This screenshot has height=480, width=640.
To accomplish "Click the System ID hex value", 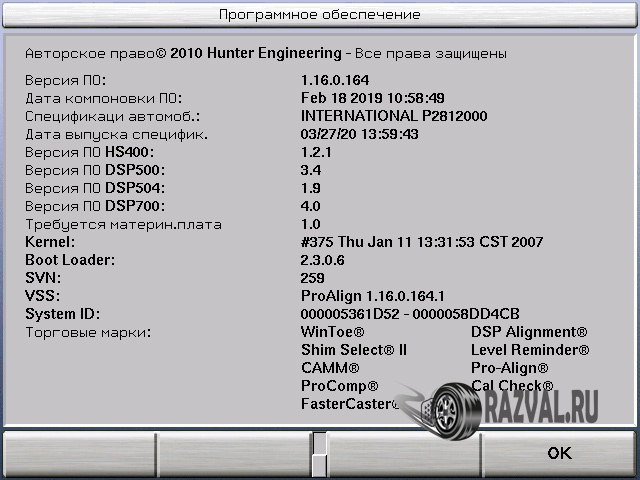I will point(410,314).
